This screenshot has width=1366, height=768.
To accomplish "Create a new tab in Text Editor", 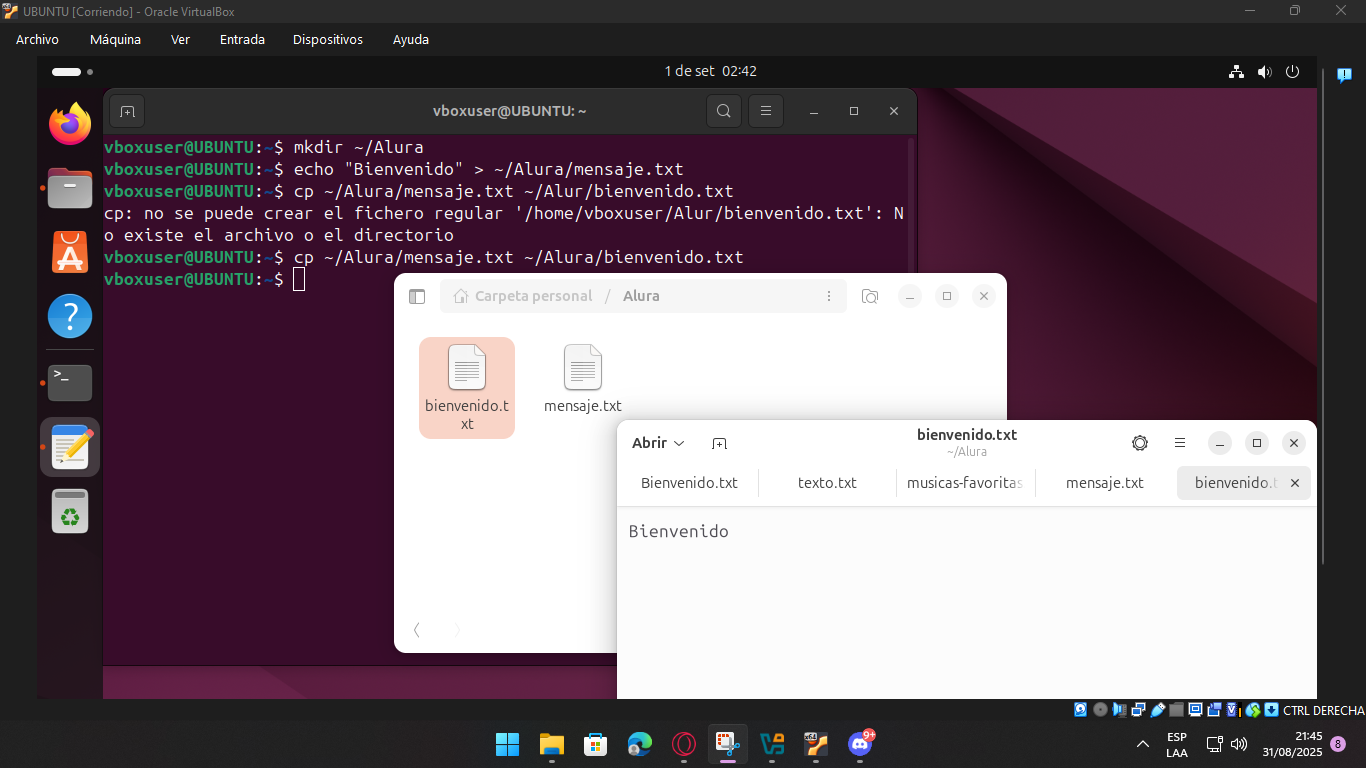I will click(x=719, y=443).
